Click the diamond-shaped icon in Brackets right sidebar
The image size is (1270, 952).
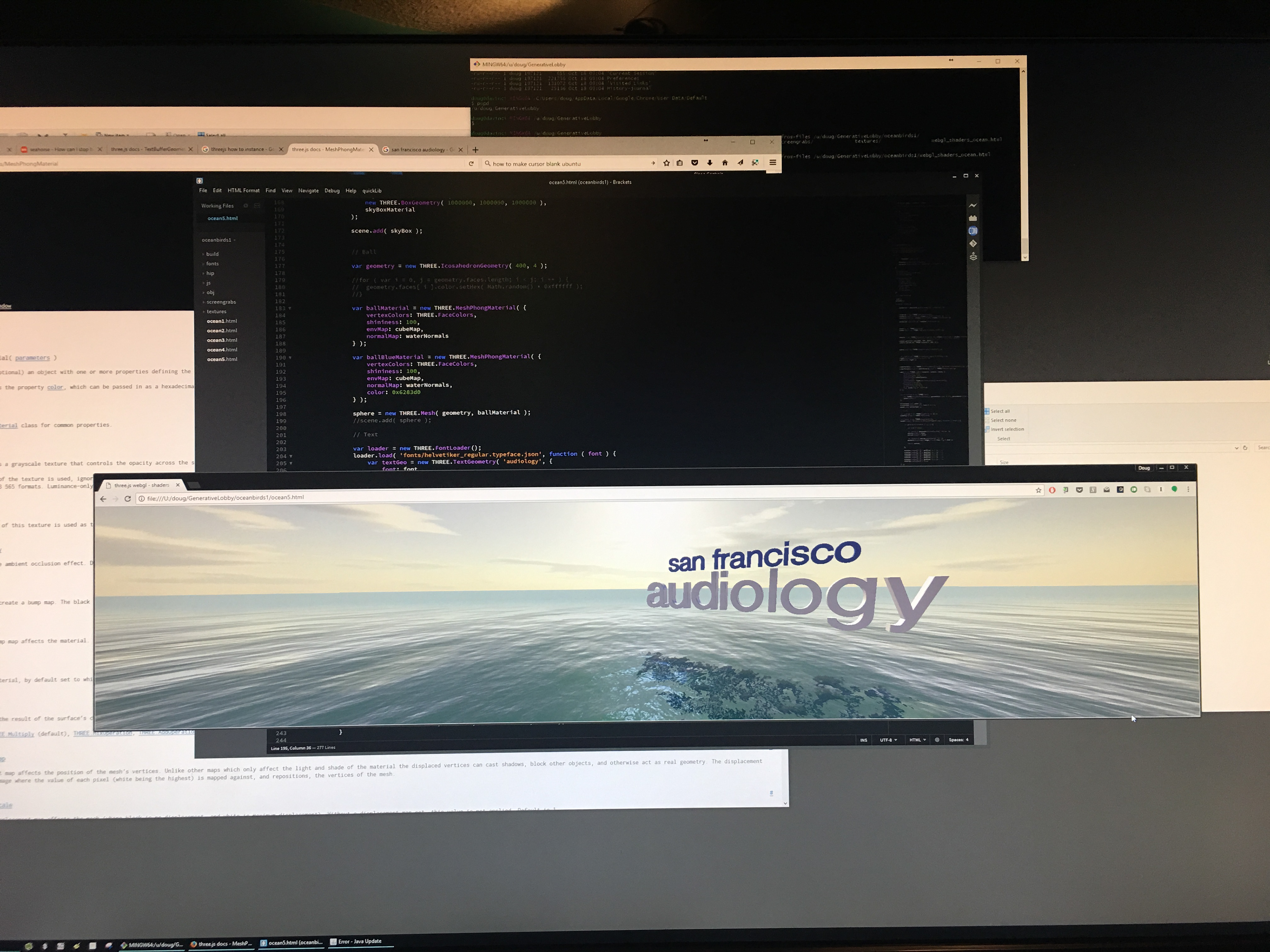pyautogui.click(x=973, y=244)
